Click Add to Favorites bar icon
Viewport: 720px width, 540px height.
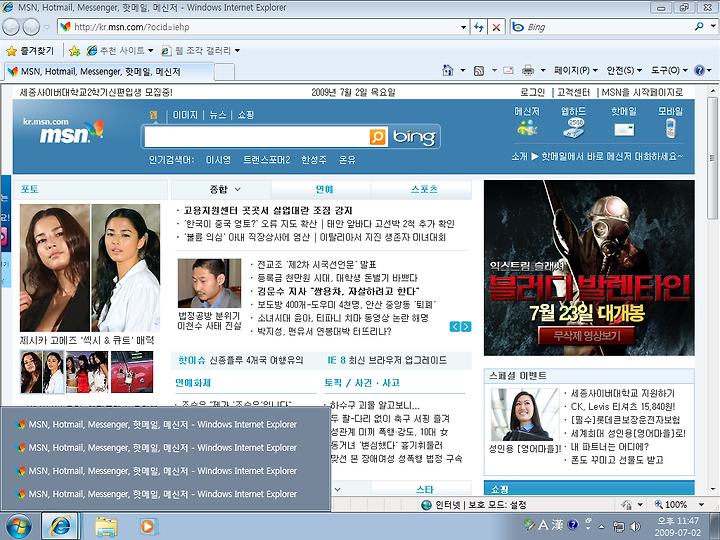coord(74,51)
